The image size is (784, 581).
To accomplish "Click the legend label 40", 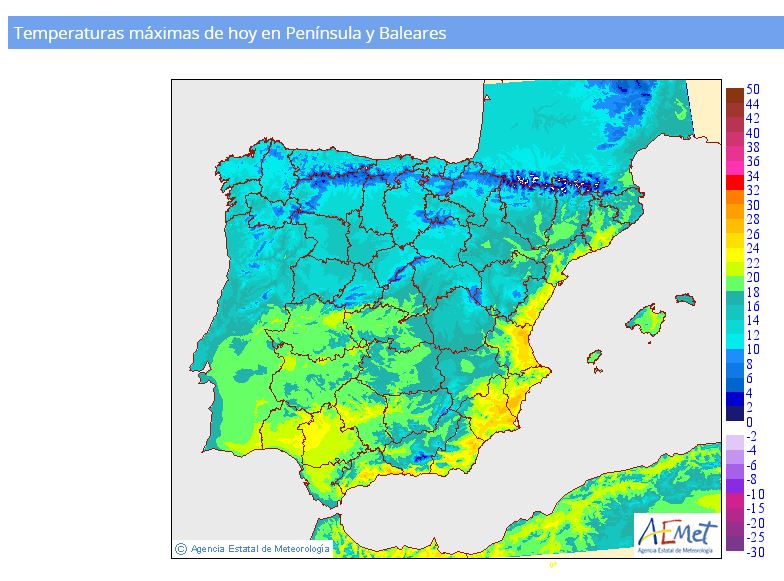I will click(x=752, y=132).
